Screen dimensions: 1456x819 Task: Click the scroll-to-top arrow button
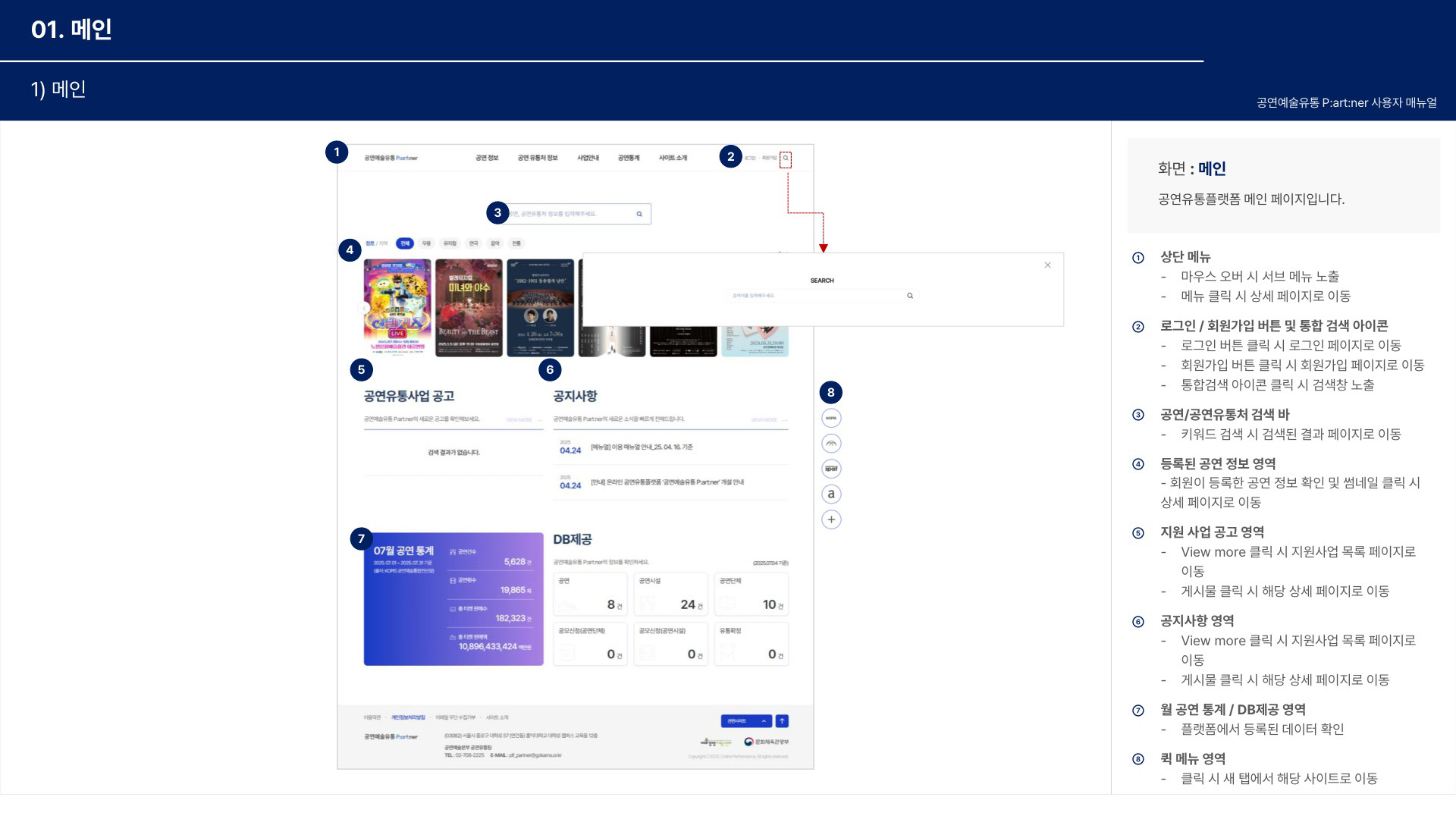(782, 721)
